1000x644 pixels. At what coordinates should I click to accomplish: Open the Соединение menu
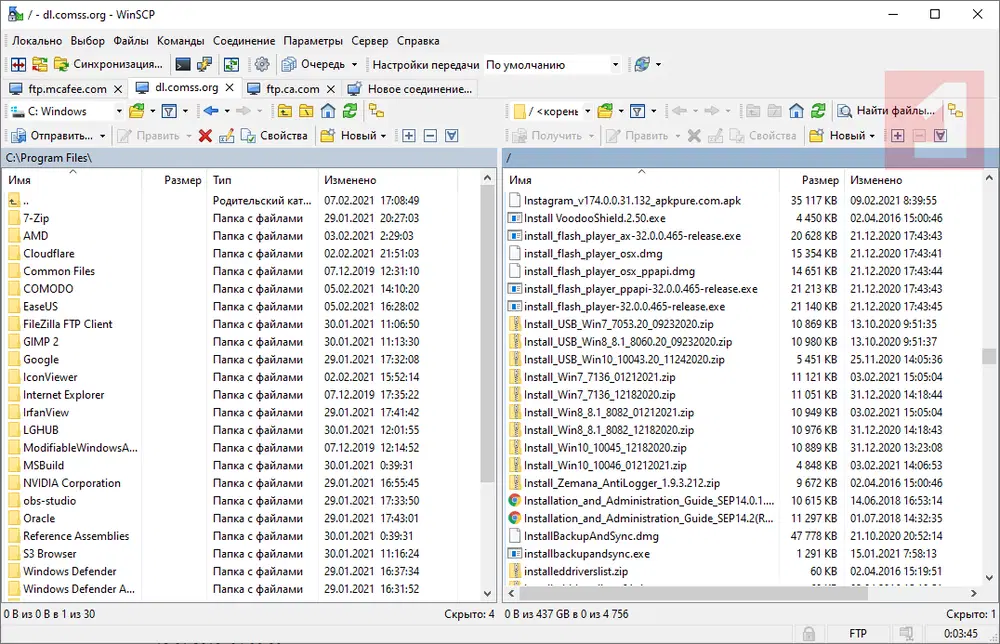click(x=244, y=41)
